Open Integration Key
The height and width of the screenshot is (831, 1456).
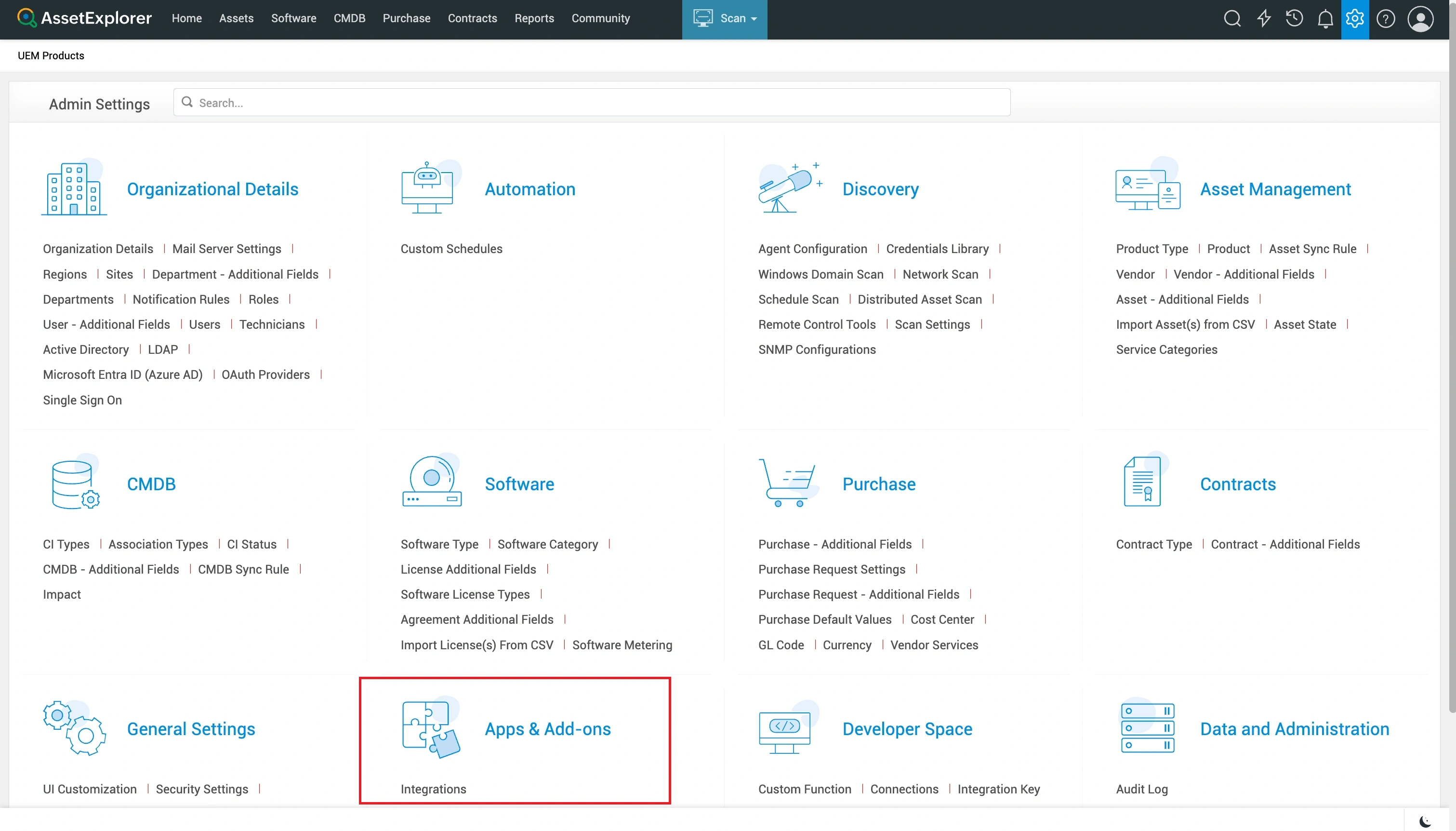999,789
